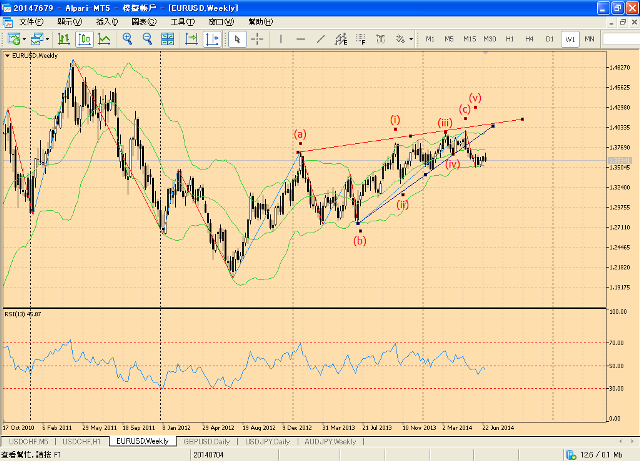The image size is (640, 461).
Task: Switch to M15 timeframe
Action: click(469, 39)
